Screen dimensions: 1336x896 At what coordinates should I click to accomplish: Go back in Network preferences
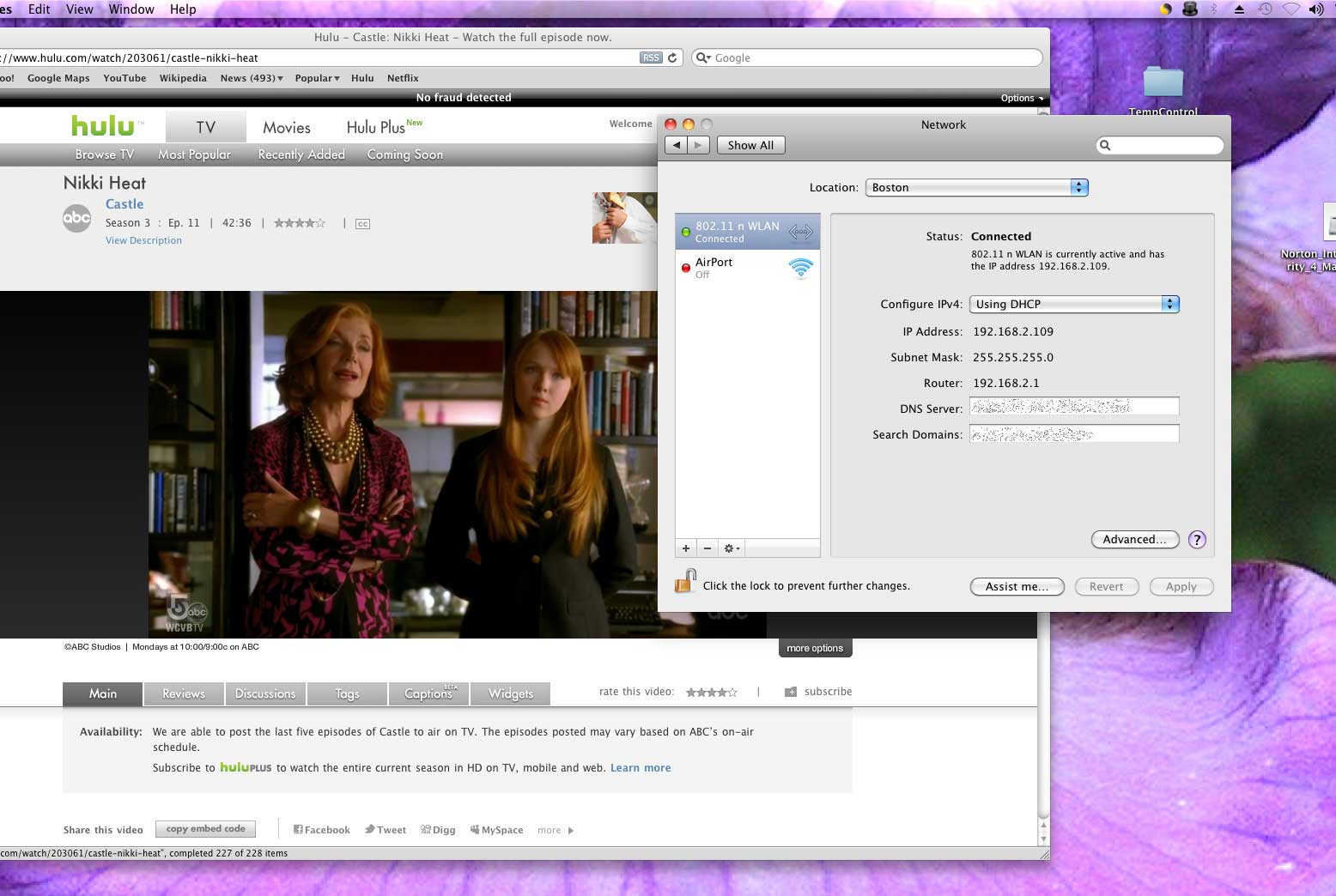(677, 145)
